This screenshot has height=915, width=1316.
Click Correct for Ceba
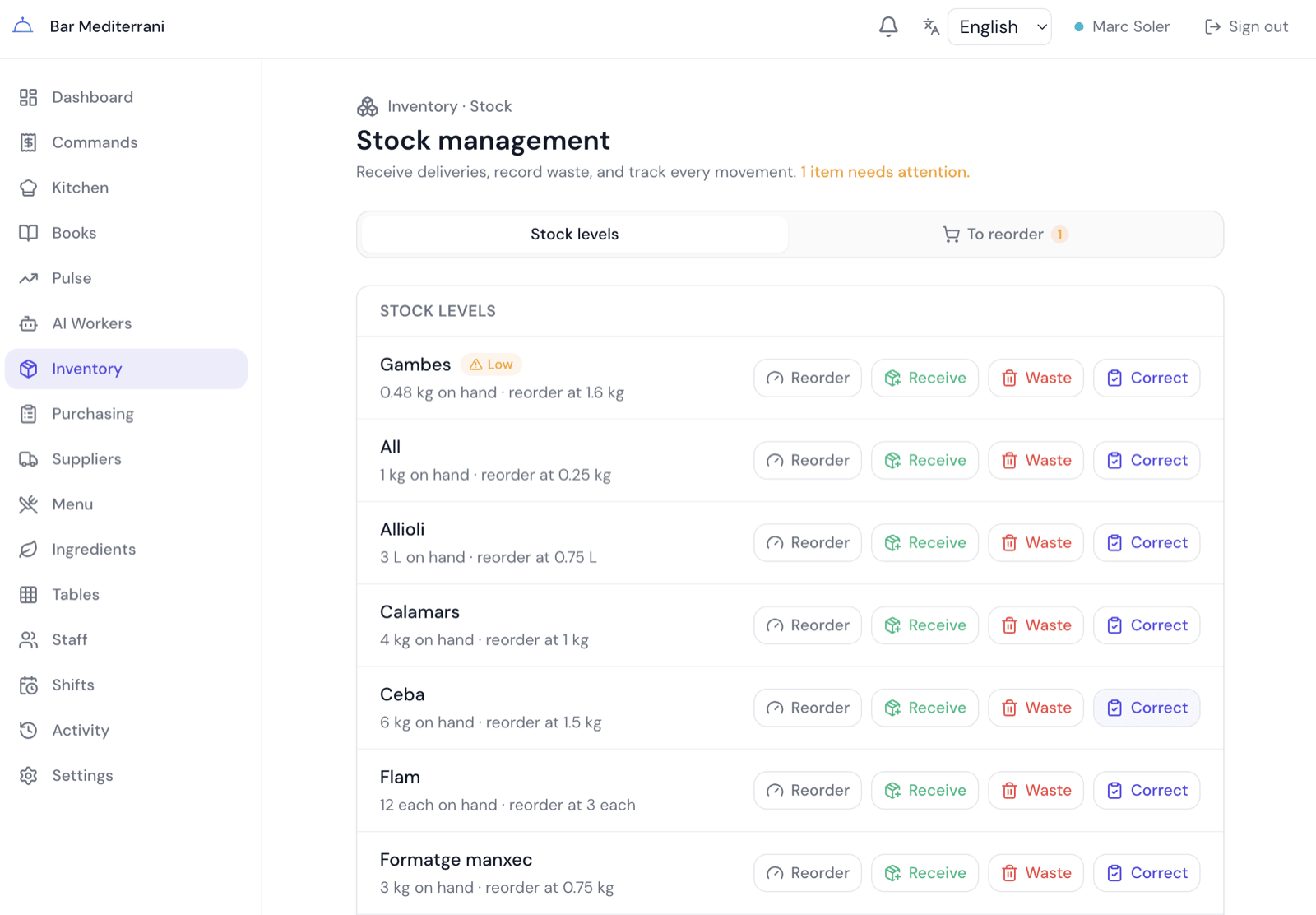point(1147,708)
